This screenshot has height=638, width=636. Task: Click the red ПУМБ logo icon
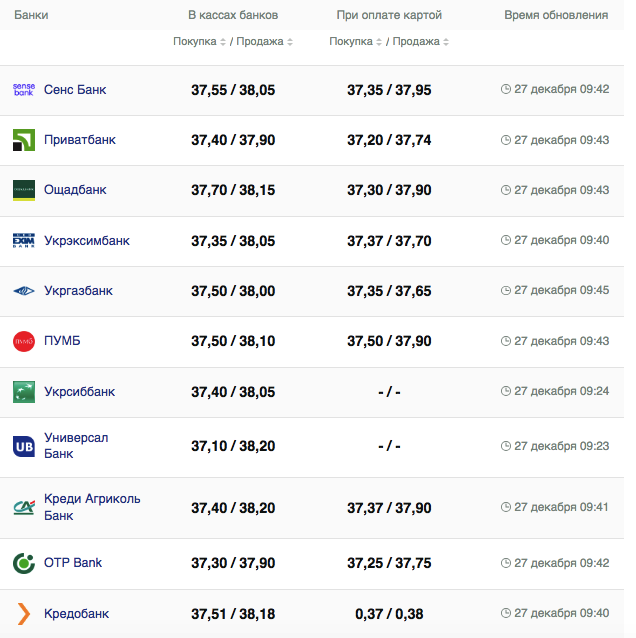[24, 341]
